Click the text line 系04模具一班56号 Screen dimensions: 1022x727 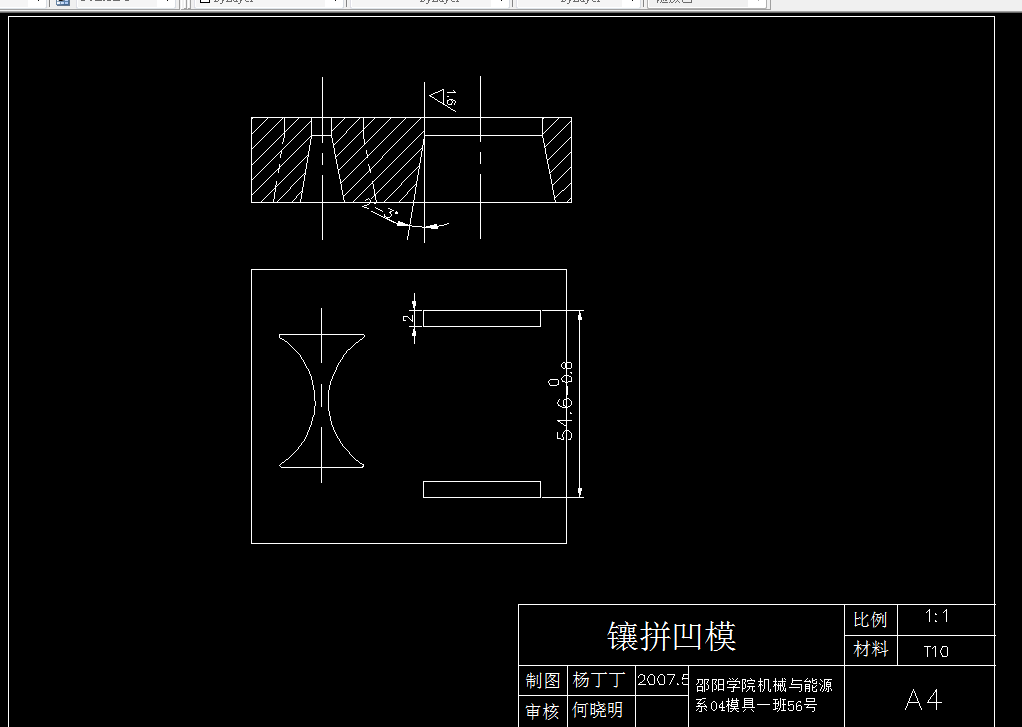click(x=756, y=705)
